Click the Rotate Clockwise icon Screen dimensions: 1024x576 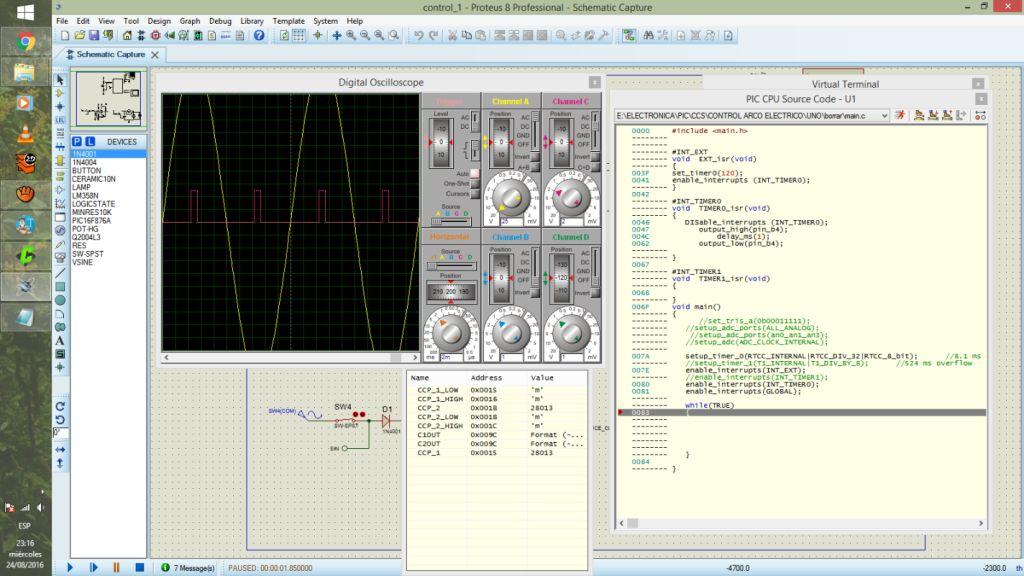click(60, 406)
